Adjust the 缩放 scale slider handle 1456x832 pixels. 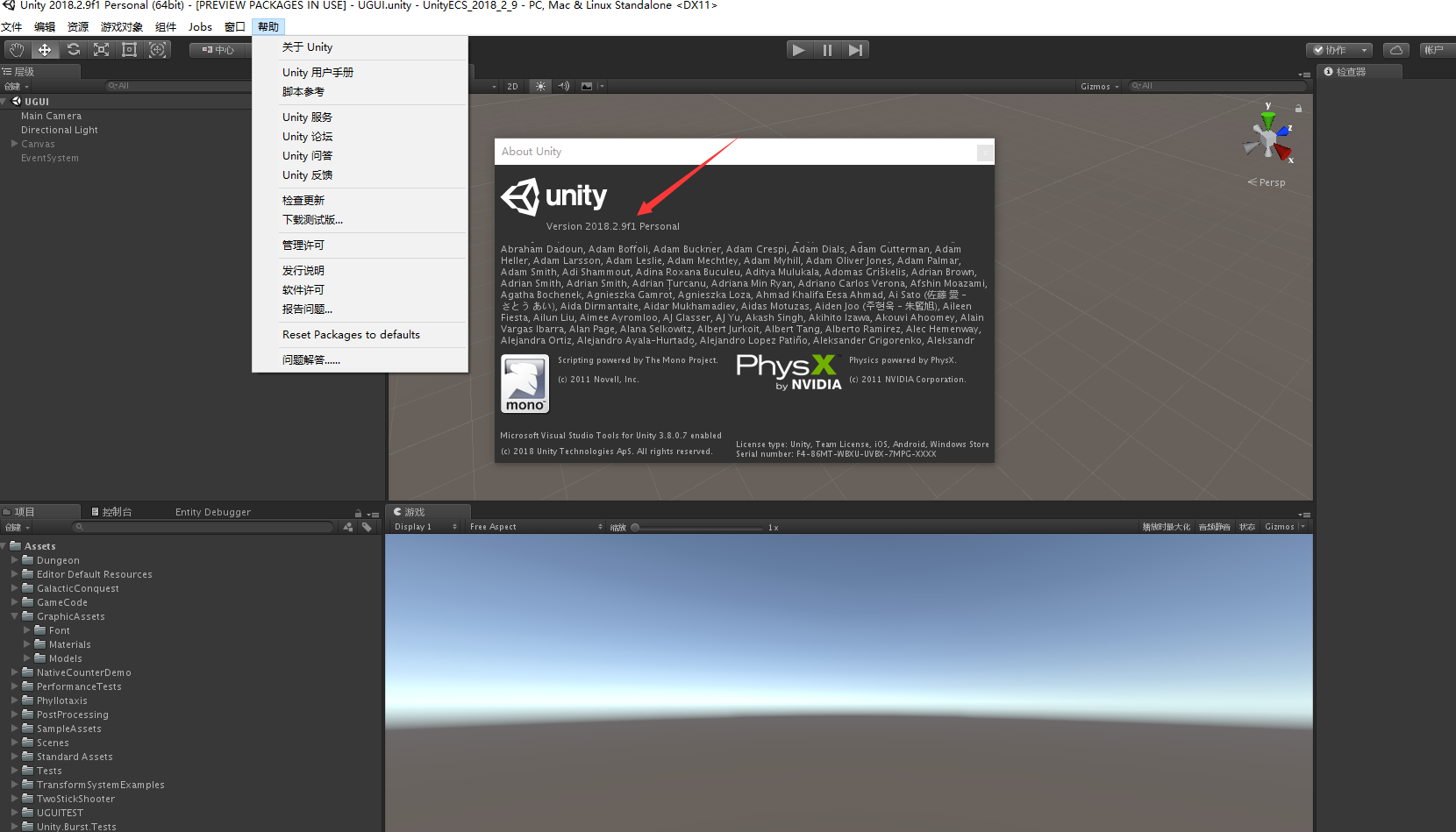coord(635,528)
